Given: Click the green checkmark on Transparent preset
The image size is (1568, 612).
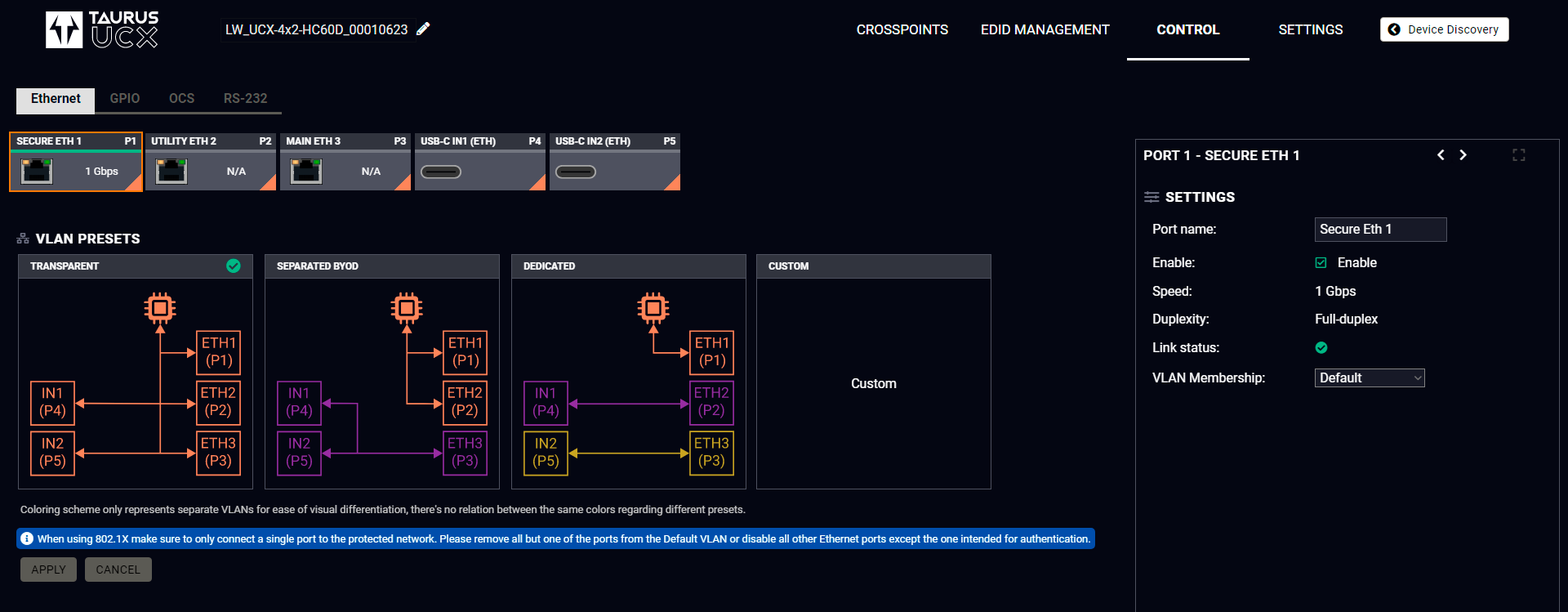Looking at the screenshot, I should [x=234, y=266].
